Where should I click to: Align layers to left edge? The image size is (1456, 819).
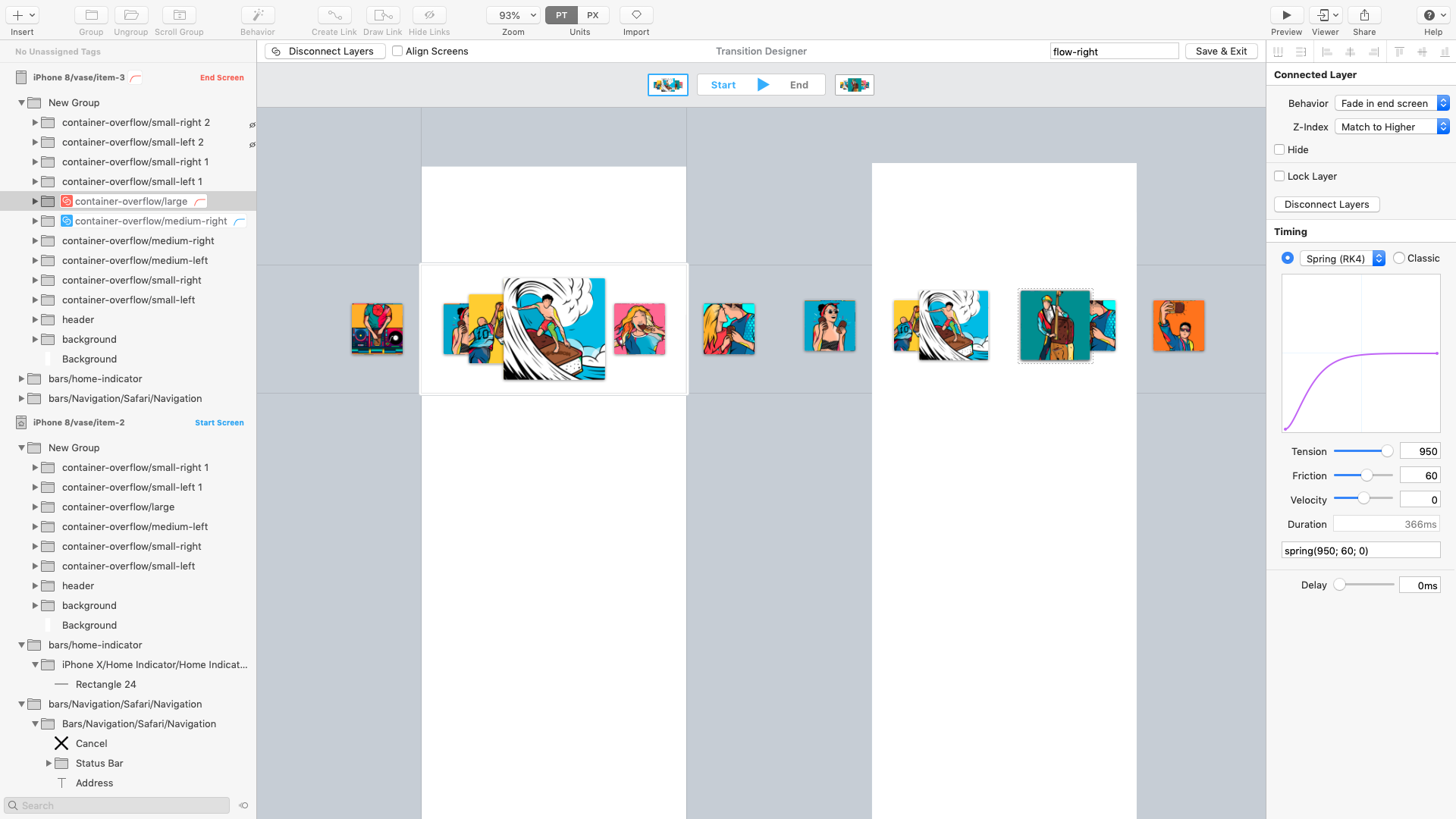(x=1327, y=52)
